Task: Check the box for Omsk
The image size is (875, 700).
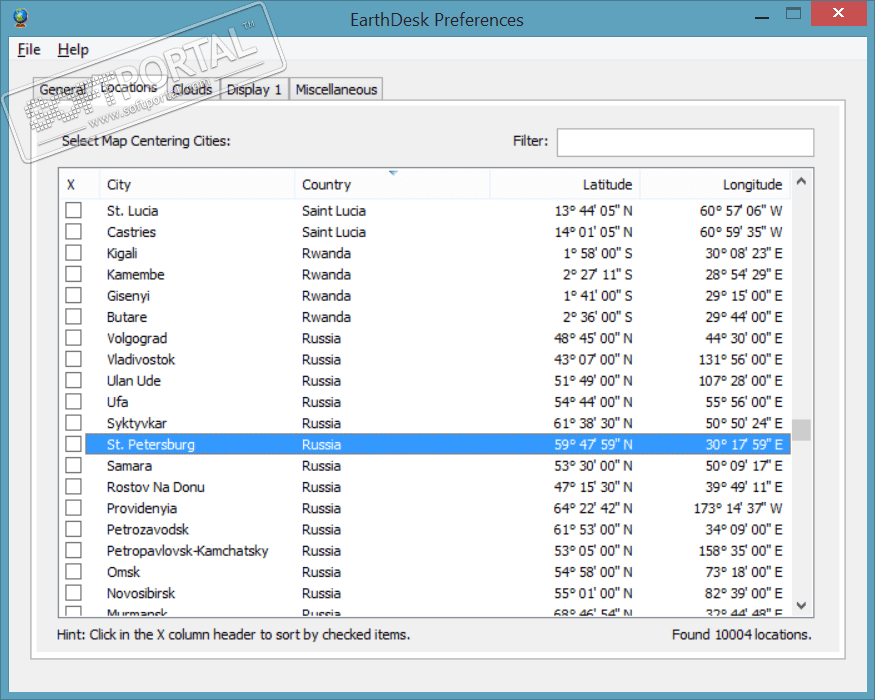Action: coord(73,571)
